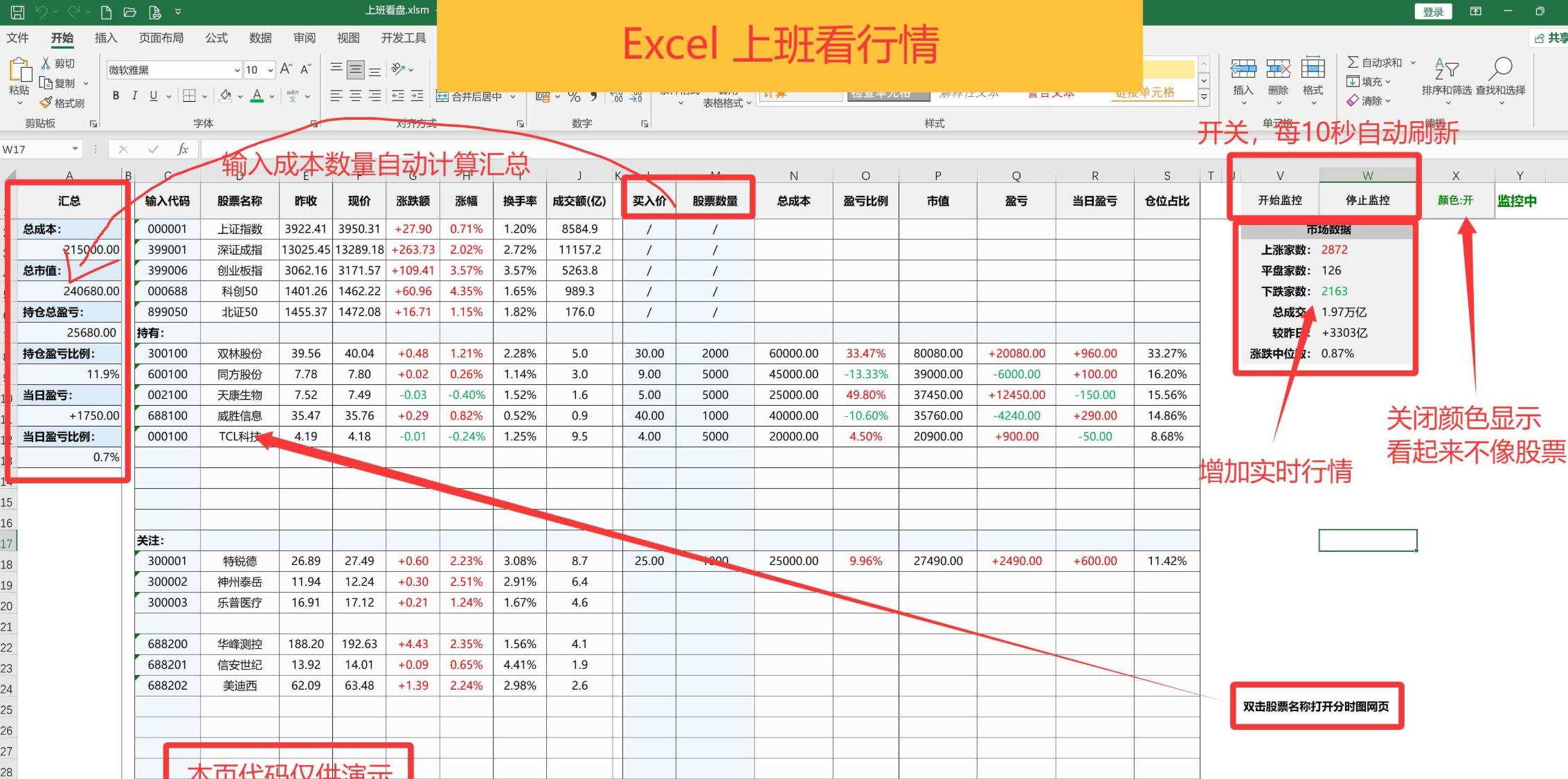Toggle the color display switch 颜色:开
This screenshot has width=1568, height=779.
click(1455, 200)
